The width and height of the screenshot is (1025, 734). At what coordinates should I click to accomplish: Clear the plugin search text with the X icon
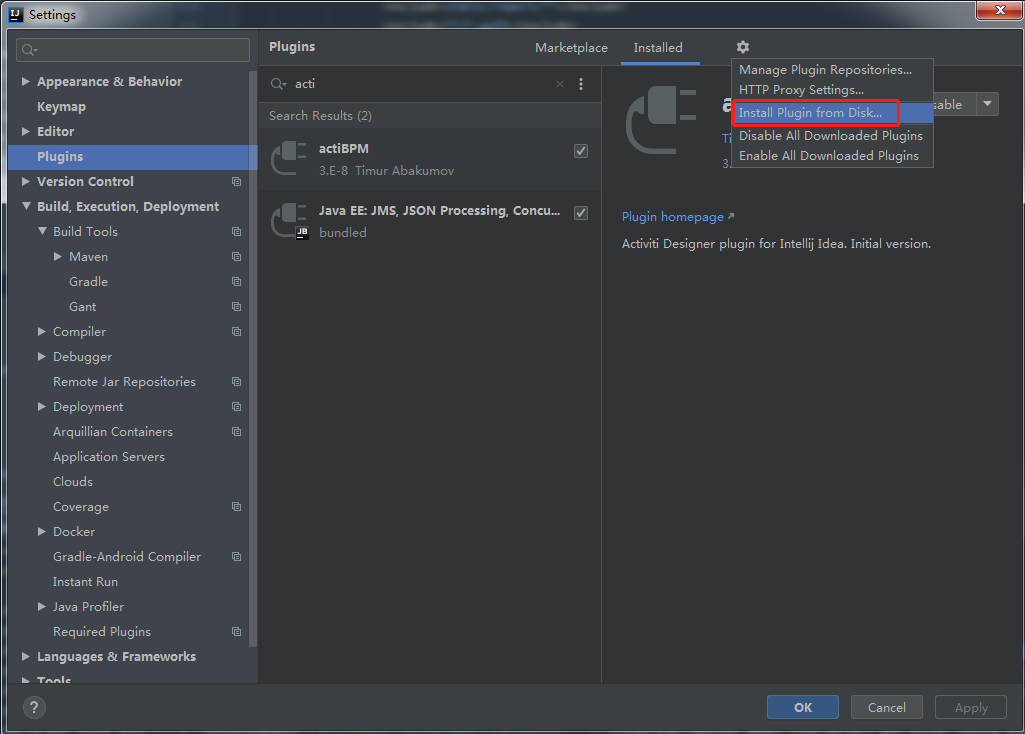pyautogui.click(x=560, y=84)
